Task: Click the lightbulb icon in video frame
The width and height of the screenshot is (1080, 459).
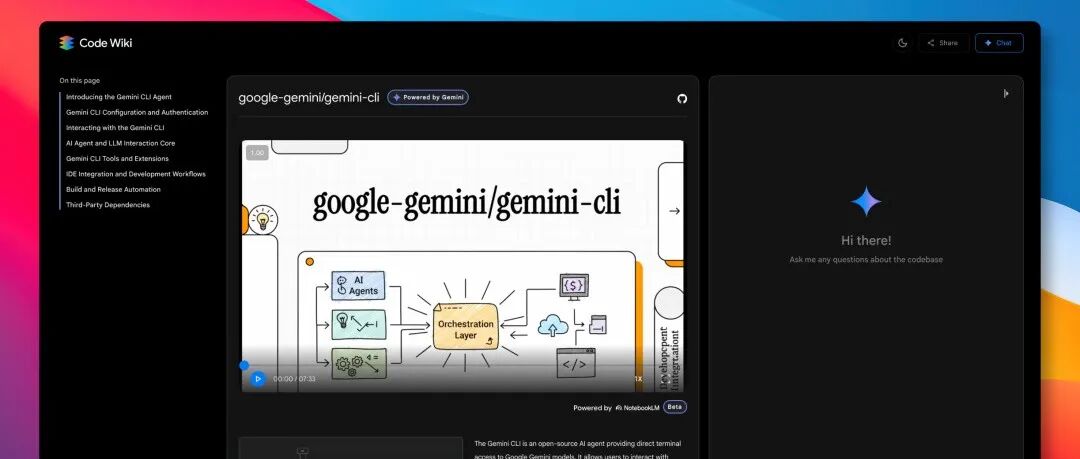Action: [x=262, y=219]
